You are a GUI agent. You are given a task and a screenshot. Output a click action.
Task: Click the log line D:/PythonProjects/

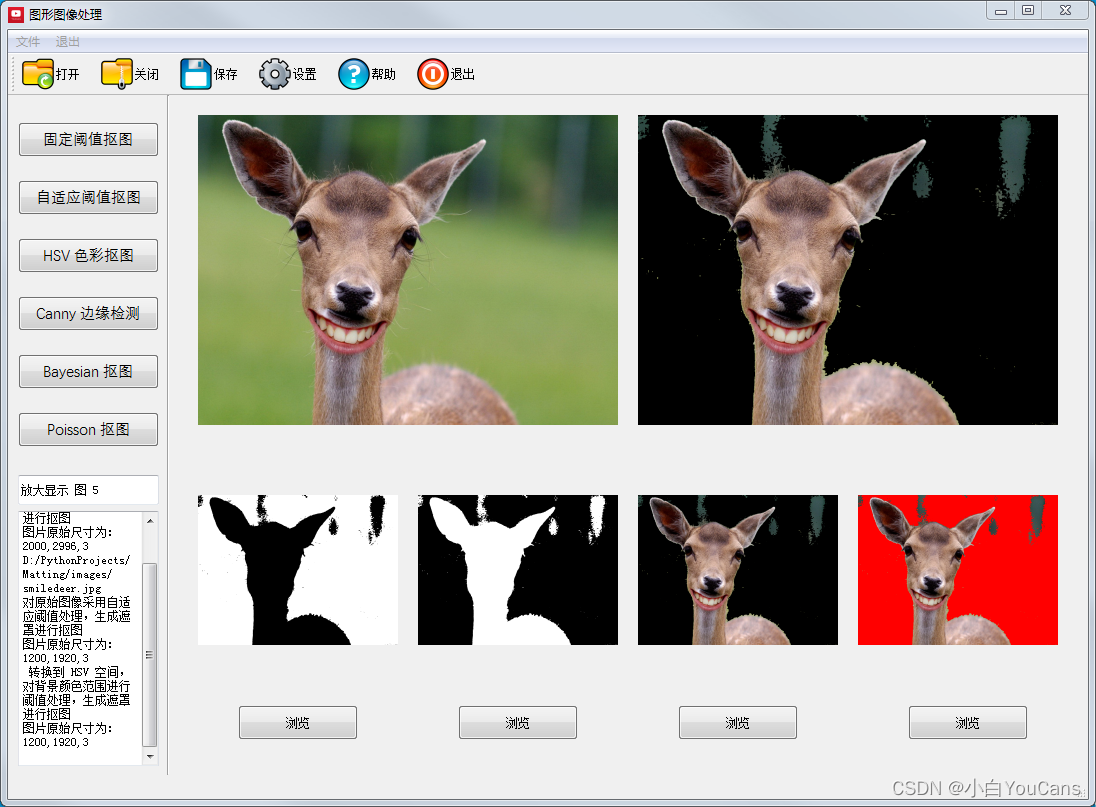coord(76,560)
